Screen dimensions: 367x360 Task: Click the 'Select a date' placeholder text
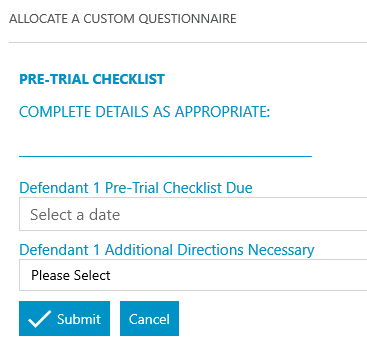75,214
